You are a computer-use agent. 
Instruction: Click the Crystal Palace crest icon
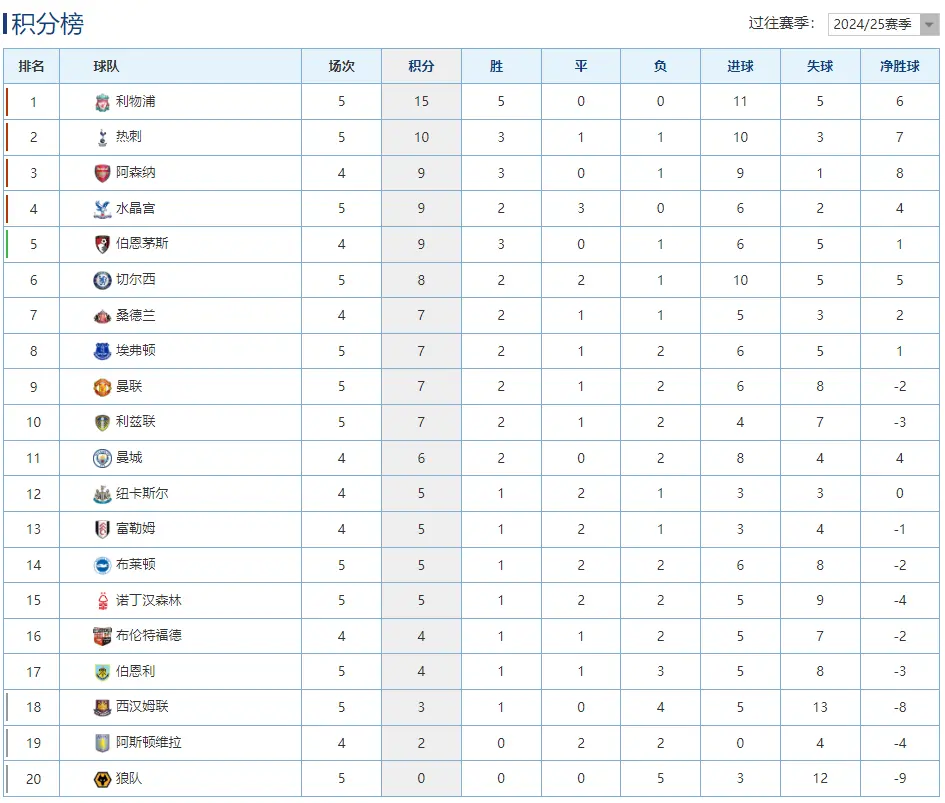click(x=102, y=209)
